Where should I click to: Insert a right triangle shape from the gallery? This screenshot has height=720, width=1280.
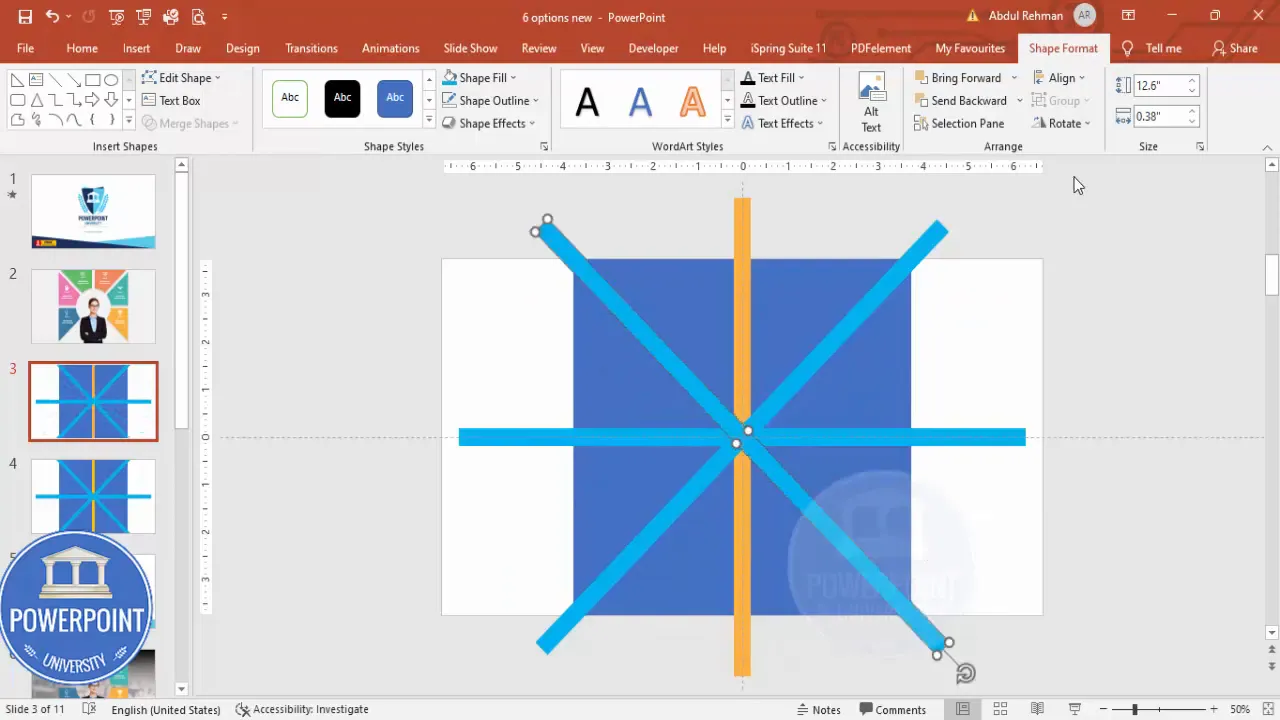(x=17, y=80)
